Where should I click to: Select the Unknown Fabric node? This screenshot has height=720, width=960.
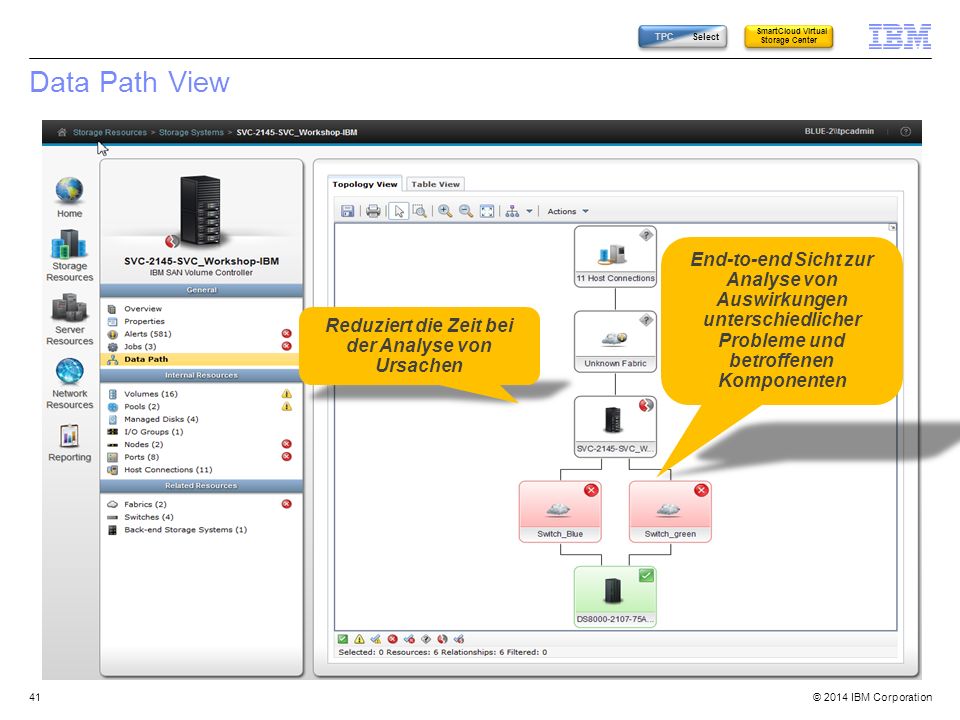point(615,341)
